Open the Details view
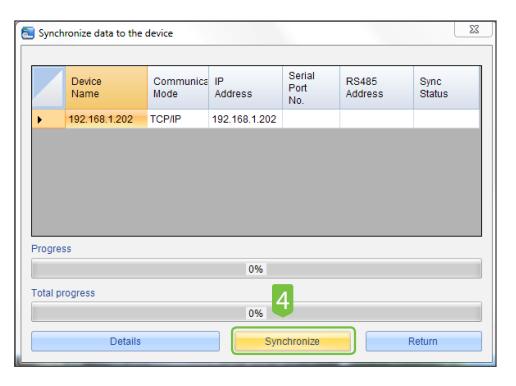Screen dimensions: 516x386 (x=125, y=341)
